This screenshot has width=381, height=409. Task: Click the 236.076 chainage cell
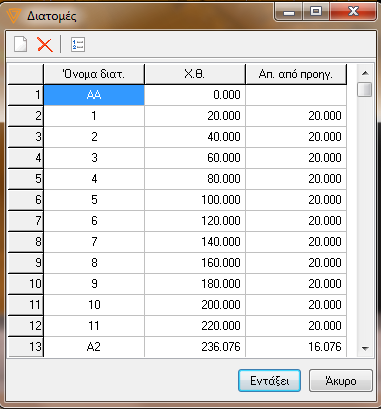(195, 347)
